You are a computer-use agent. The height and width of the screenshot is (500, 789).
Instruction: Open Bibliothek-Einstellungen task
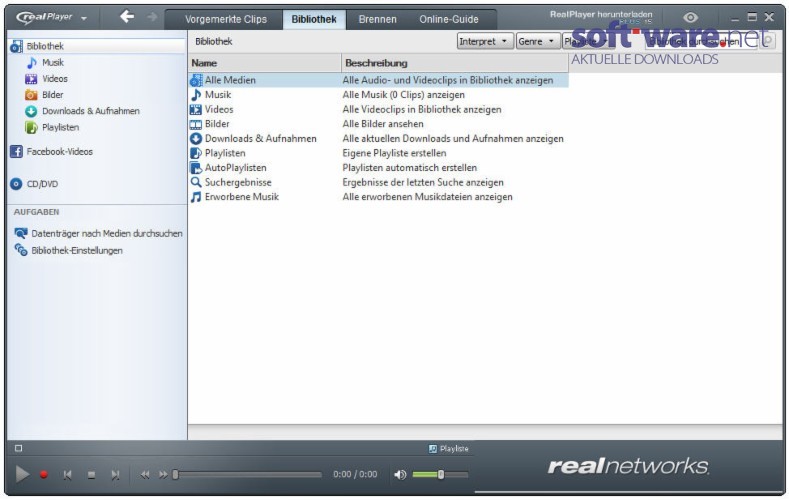tap(76, 251)
